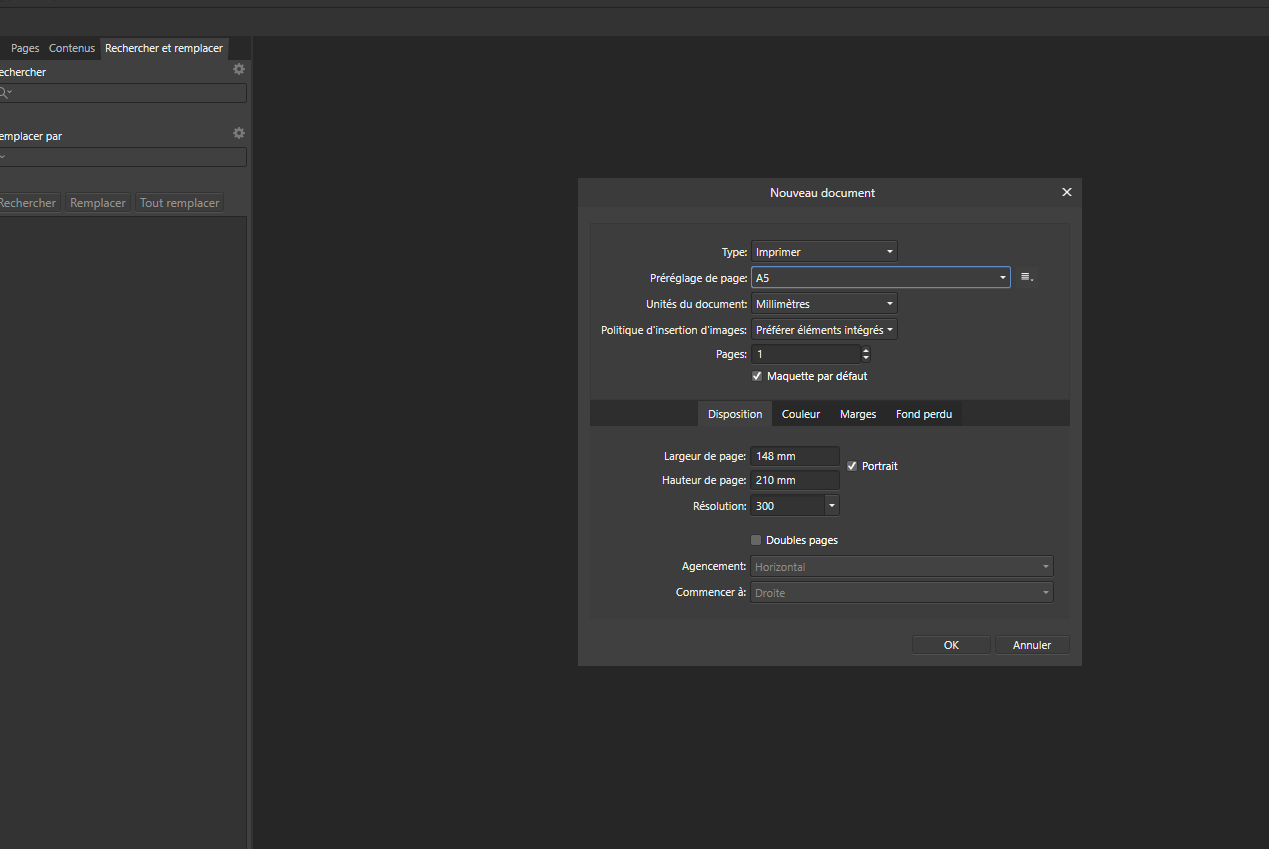Open the Pages panel tab
Screen dimensions: 1269x849
click(x=25, y=48)
